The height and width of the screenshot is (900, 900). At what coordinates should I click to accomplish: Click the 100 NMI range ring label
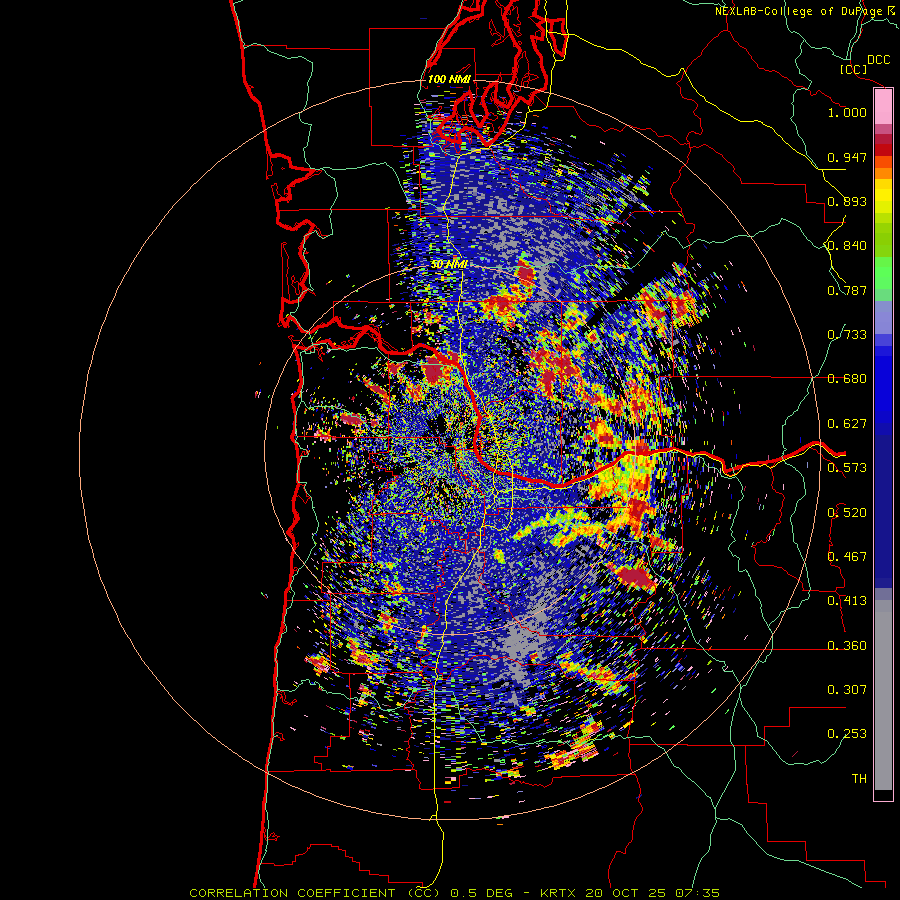(x=449, y=79)
